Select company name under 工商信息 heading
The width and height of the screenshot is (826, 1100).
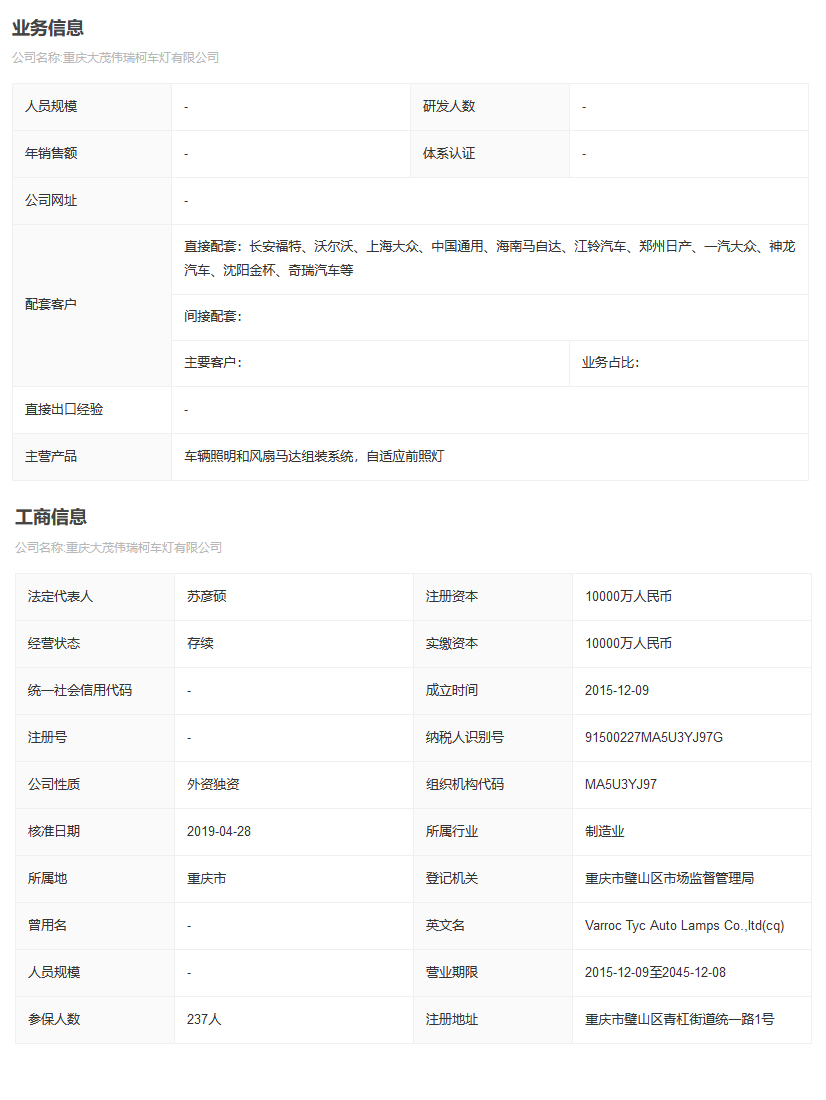119,547
